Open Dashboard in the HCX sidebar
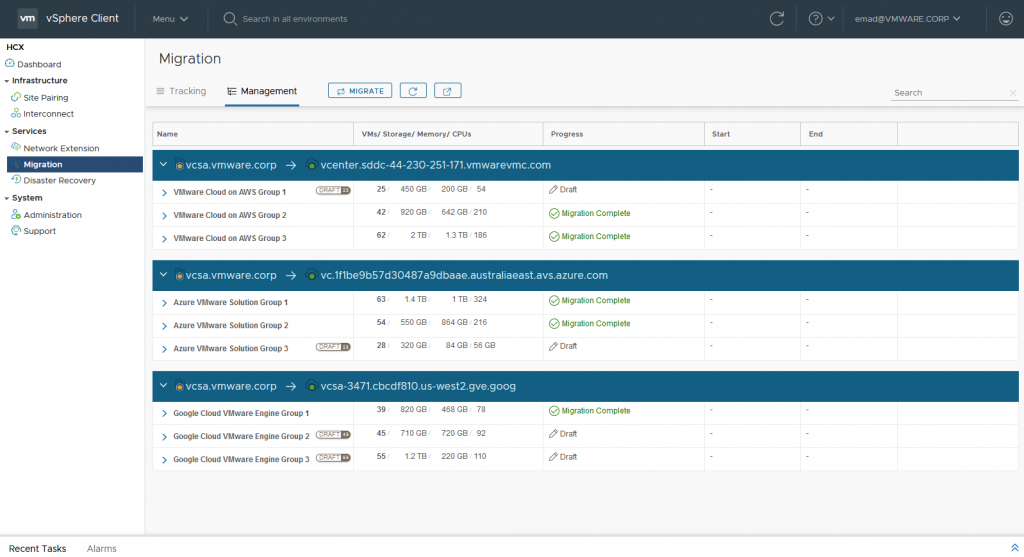 pos(39,64)
